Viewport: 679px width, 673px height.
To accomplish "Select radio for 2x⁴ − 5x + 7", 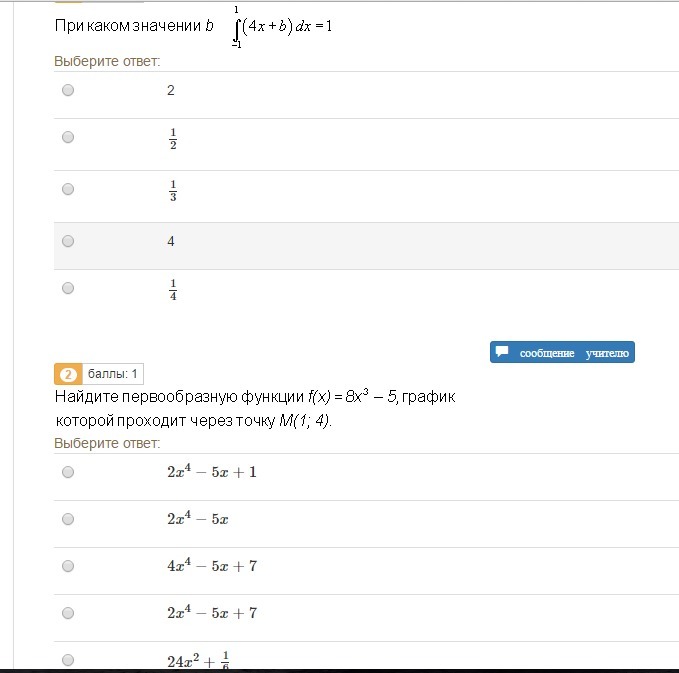I will tap(68, 613).
